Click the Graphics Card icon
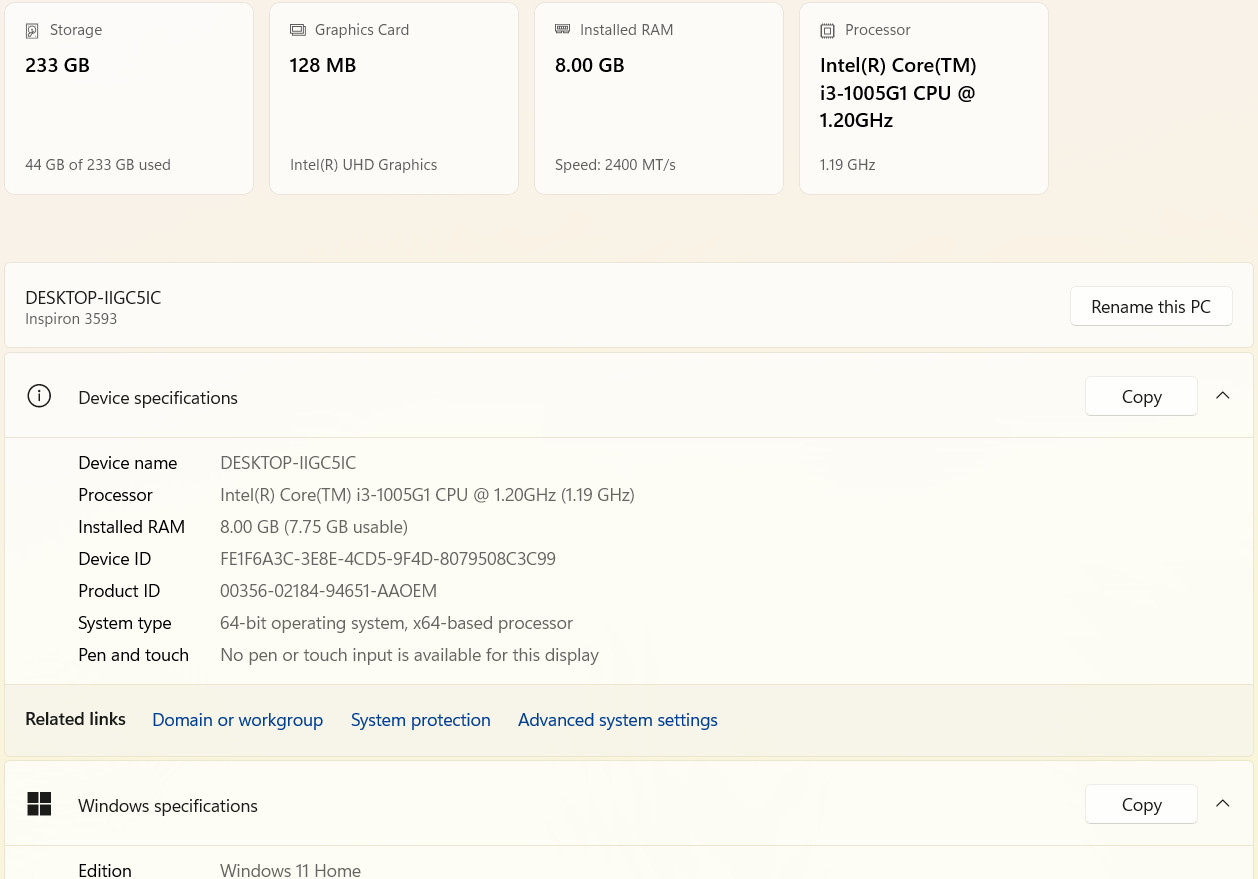Screen dimensions: 1258x879 pos(297,30)
